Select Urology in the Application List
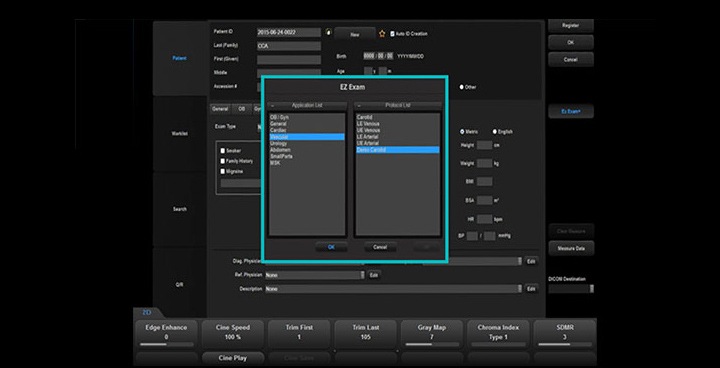This screenshot has width=720, height=368. click(307, 143)
